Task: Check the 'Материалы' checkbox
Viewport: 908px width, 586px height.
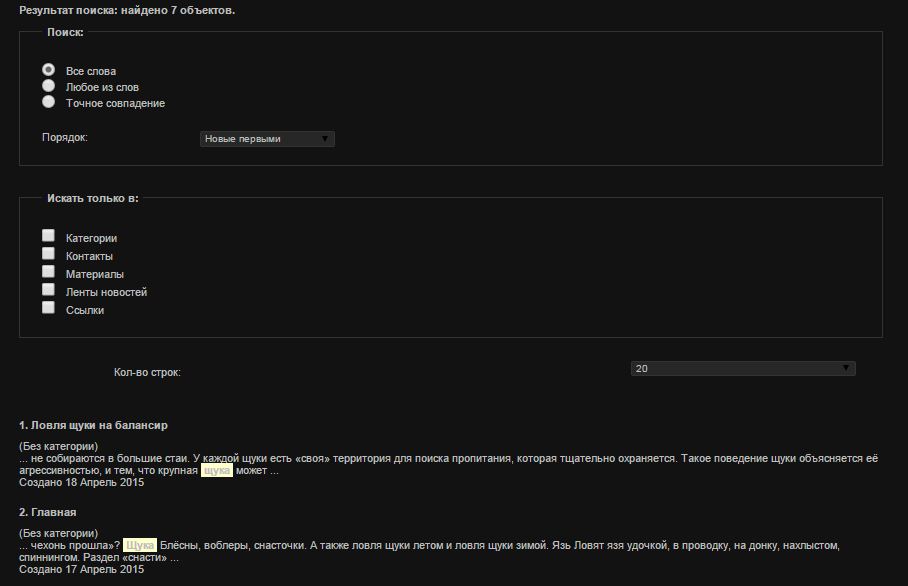Action: [49, 271]
